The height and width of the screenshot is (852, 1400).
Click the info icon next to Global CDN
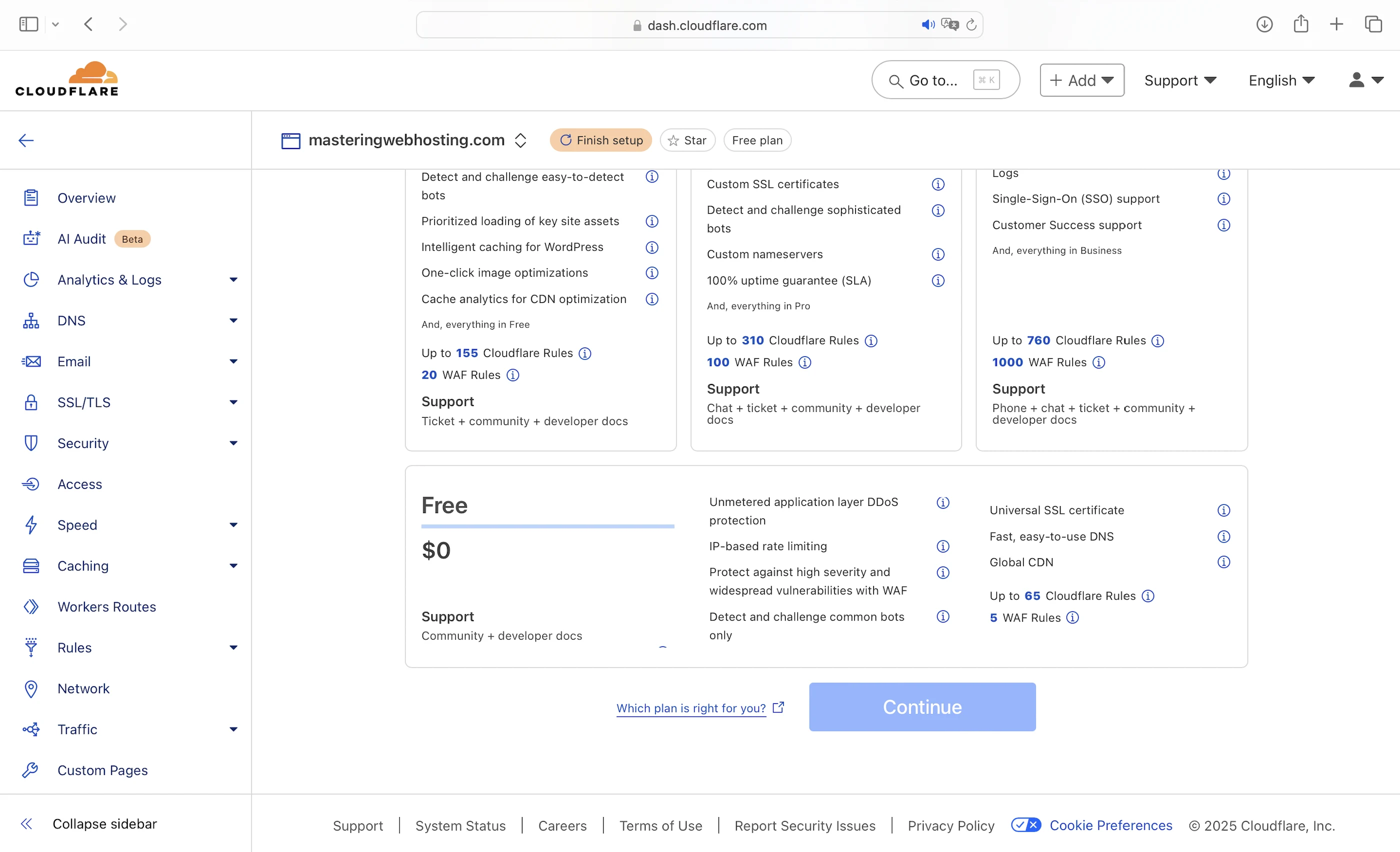pyautogui.click(x=1223, y=562)
